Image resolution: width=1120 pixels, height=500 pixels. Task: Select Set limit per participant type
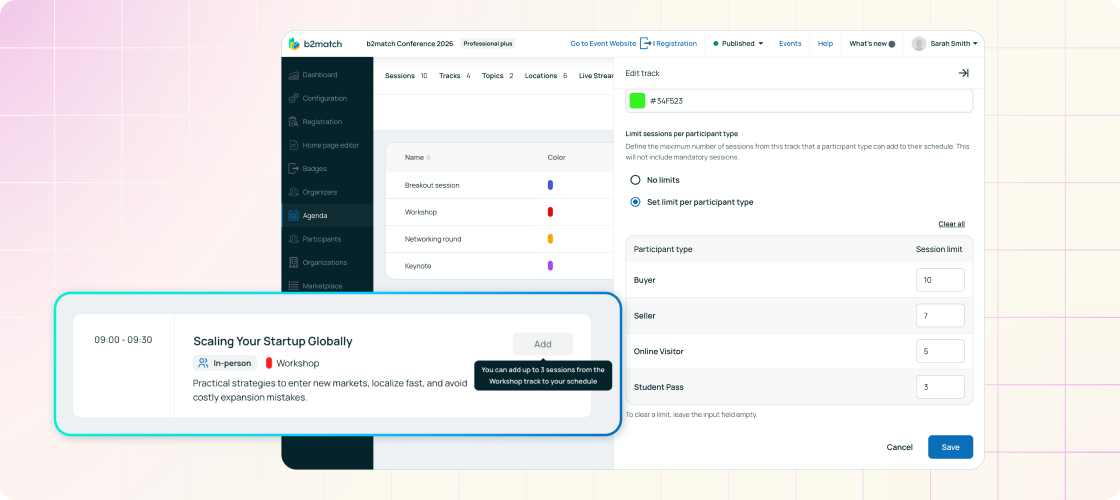(x=635, y=202)
